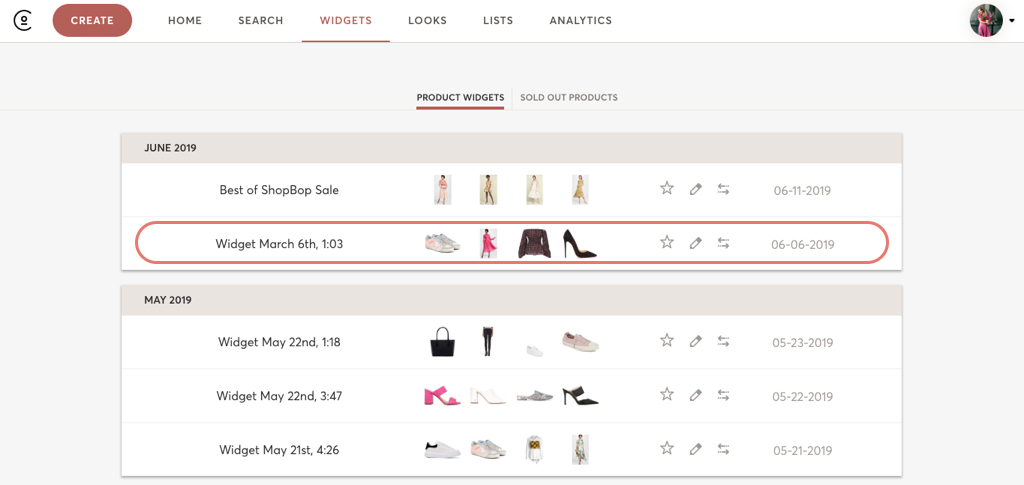Click the edit pencil for Best of ShopBop Sale
The image size is (1024, 485).
click(695, 189)
